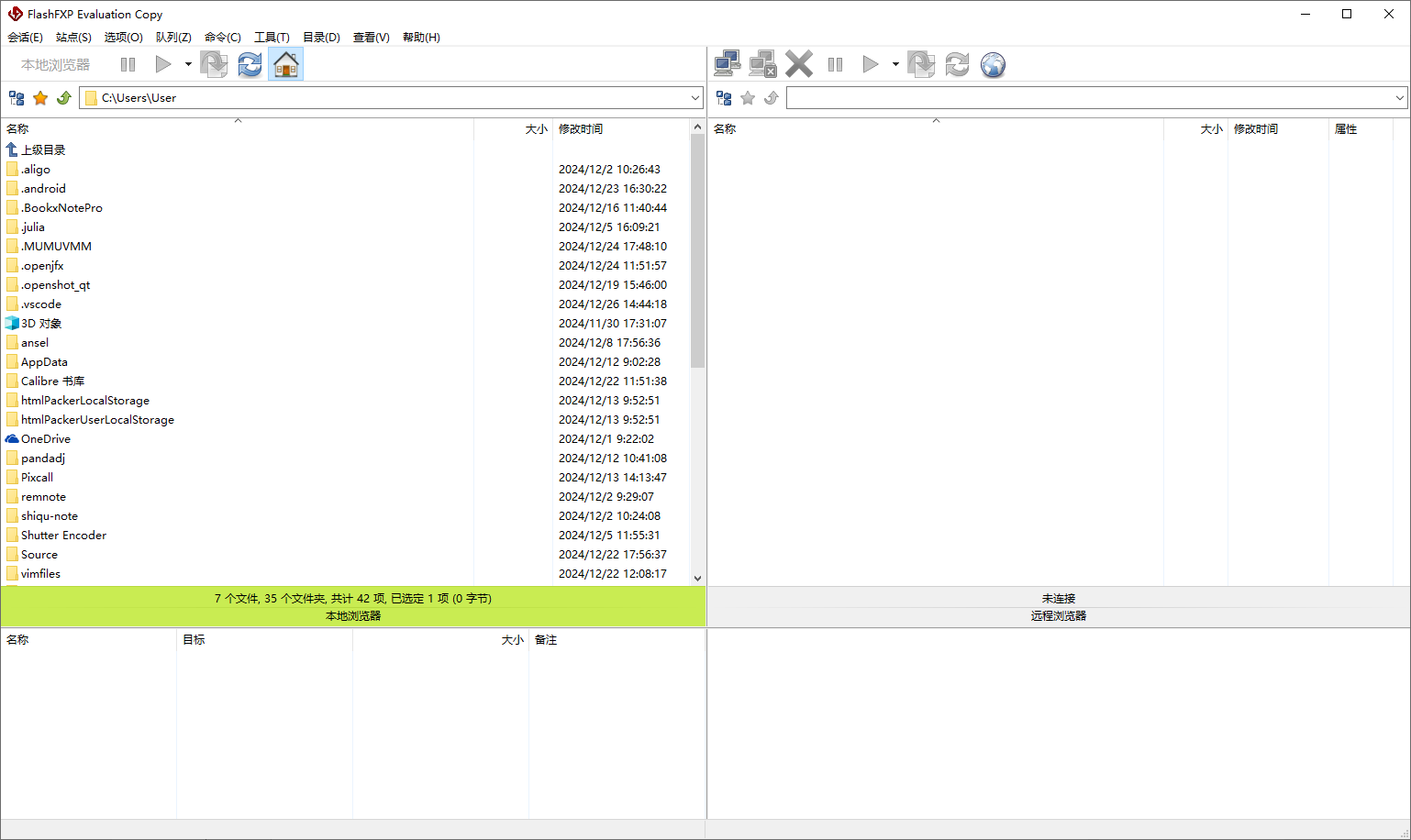Select the .android folder
Image resolution: width=1411 pixels, height=840 pixels.
43,189
